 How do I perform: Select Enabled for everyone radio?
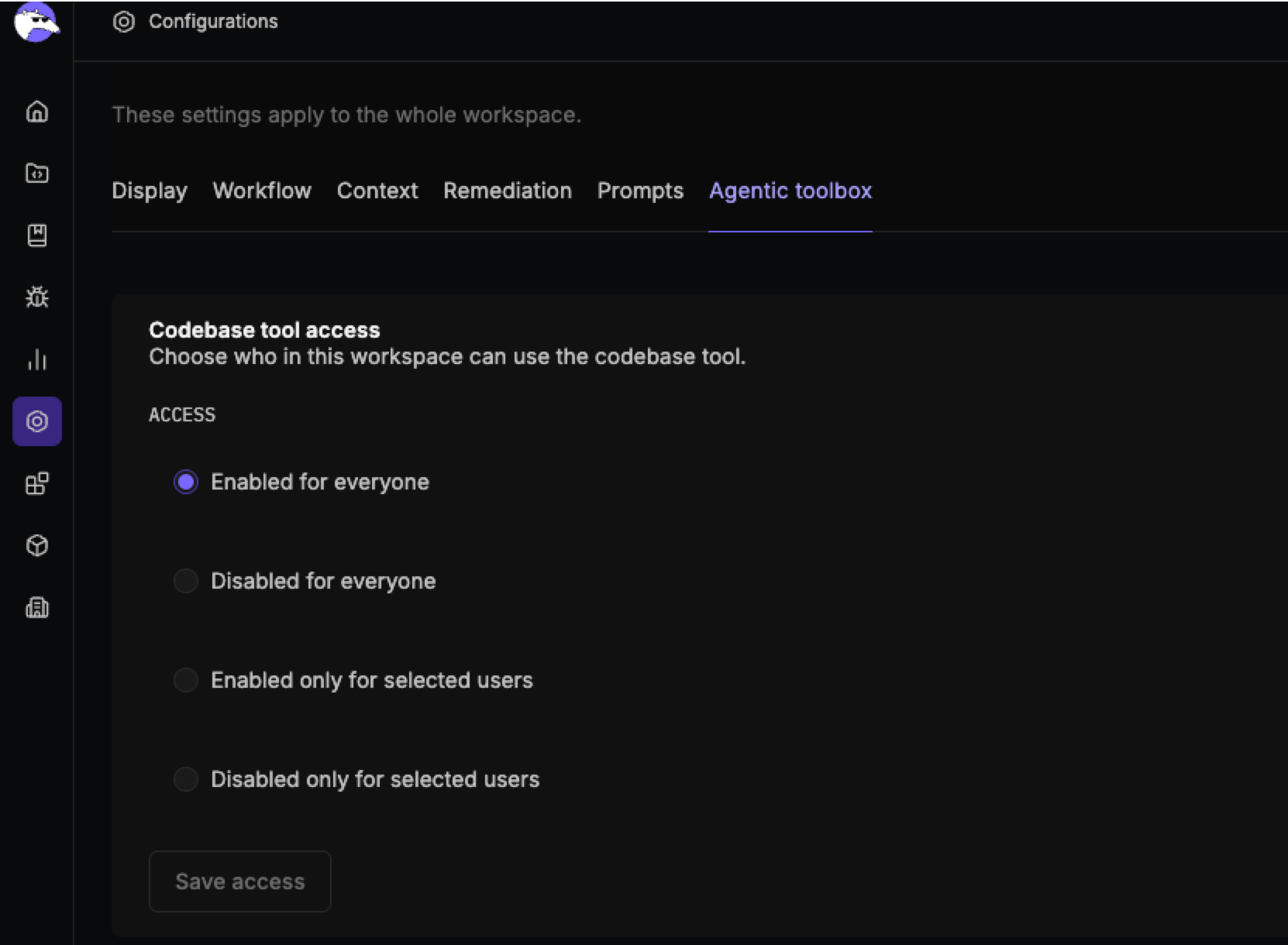point(186,482)
